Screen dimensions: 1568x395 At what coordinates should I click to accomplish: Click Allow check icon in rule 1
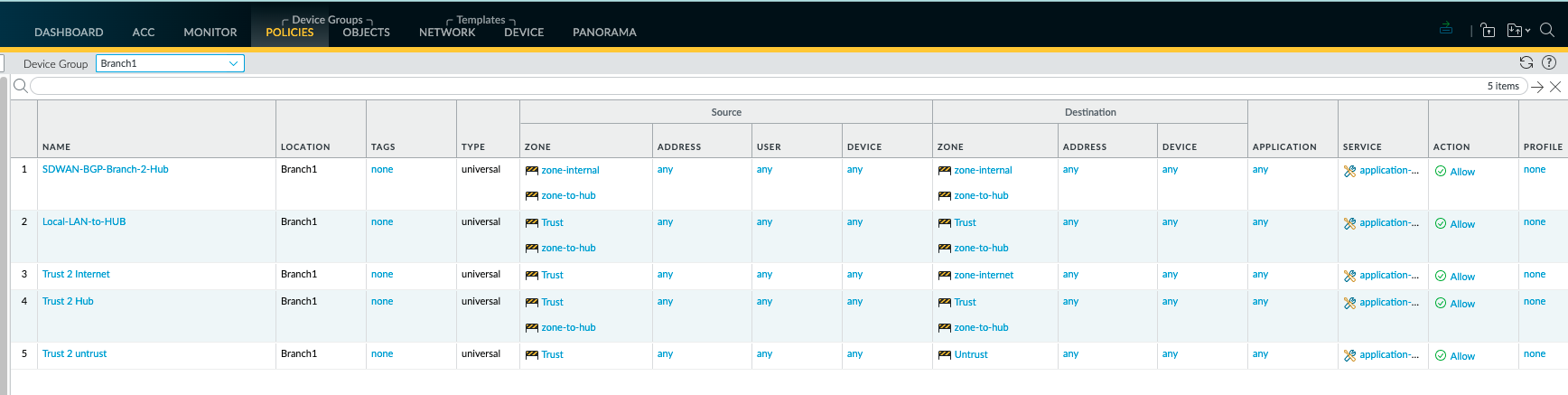(x=1441, y=171)
